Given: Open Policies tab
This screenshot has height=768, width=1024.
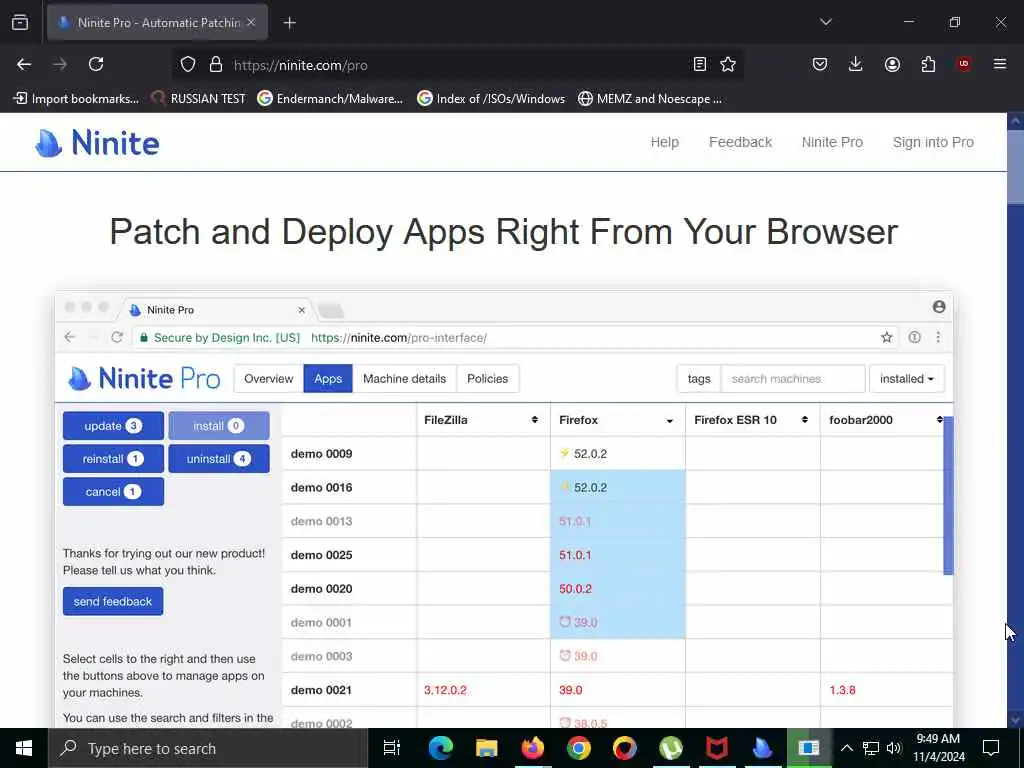Looking at the screenshot, I should click(x=487, y=379).
